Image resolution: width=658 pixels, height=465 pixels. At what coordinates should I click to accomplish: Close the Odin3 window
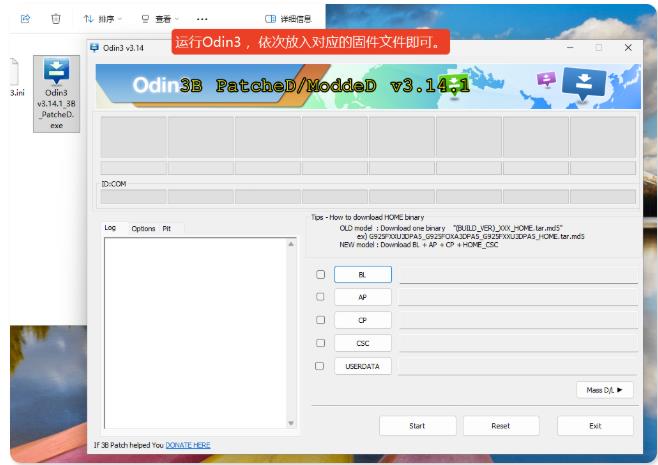click(628, 47)
